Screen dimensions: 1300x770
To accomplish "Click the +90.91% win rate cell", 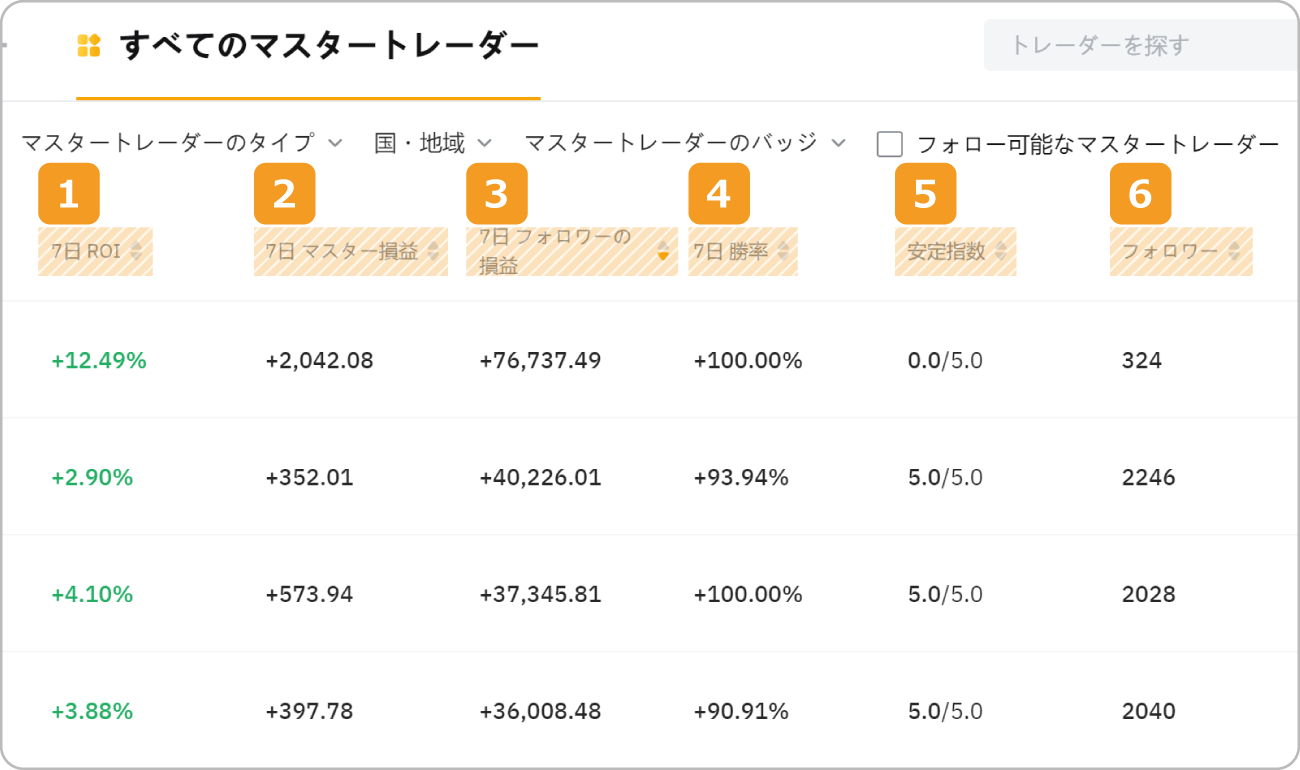I will (741, 711).
